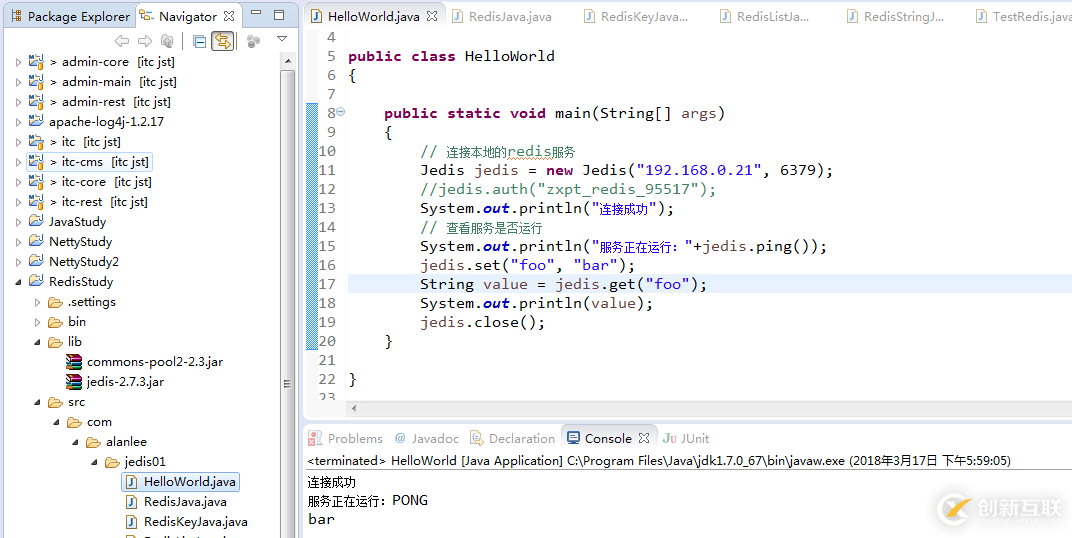Expand the .settings folder
Screen dimensions: 1072x538
pos(38,302)
